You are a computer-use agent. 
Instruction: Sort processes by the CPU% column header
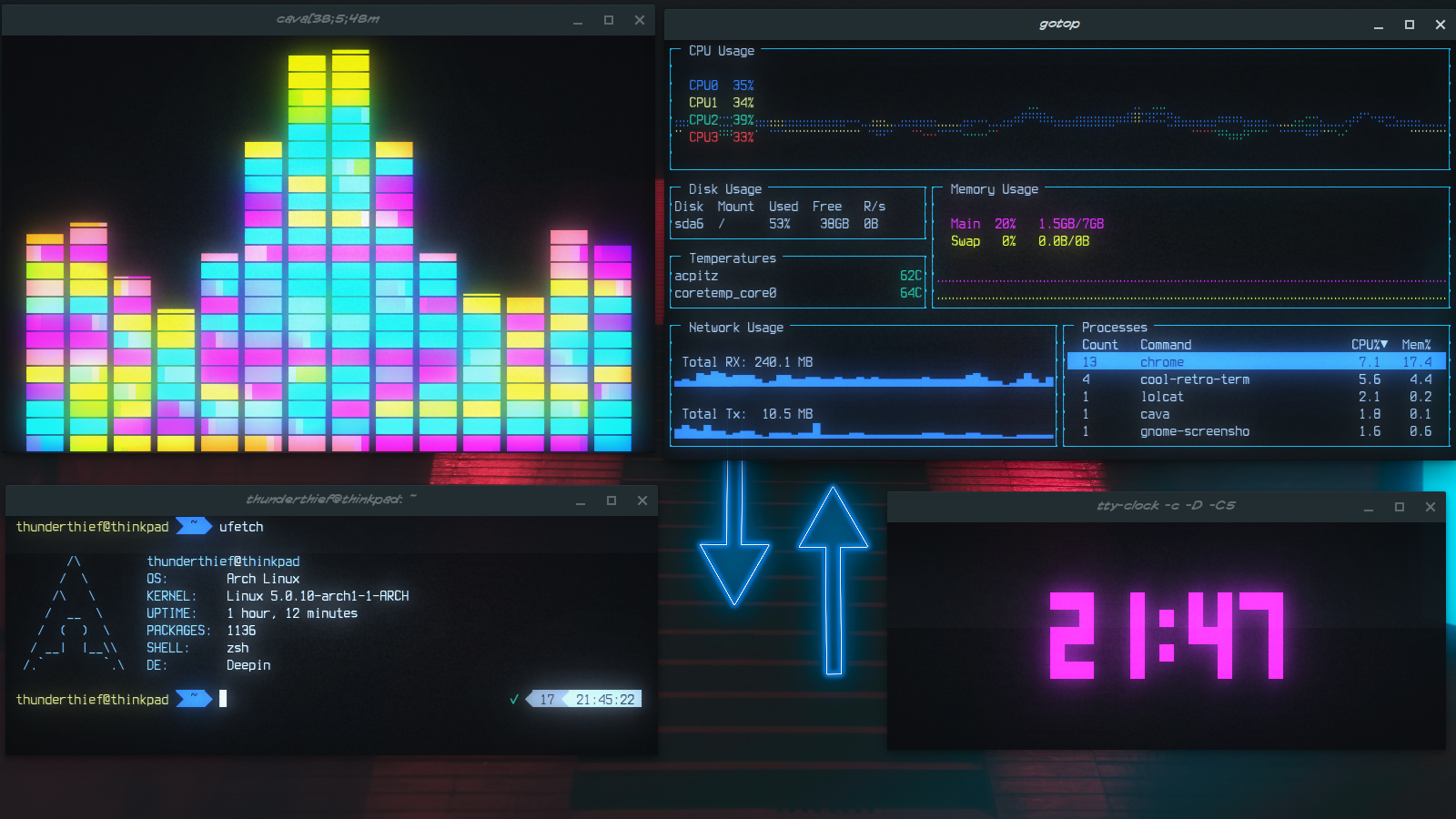coord(1368,345)
